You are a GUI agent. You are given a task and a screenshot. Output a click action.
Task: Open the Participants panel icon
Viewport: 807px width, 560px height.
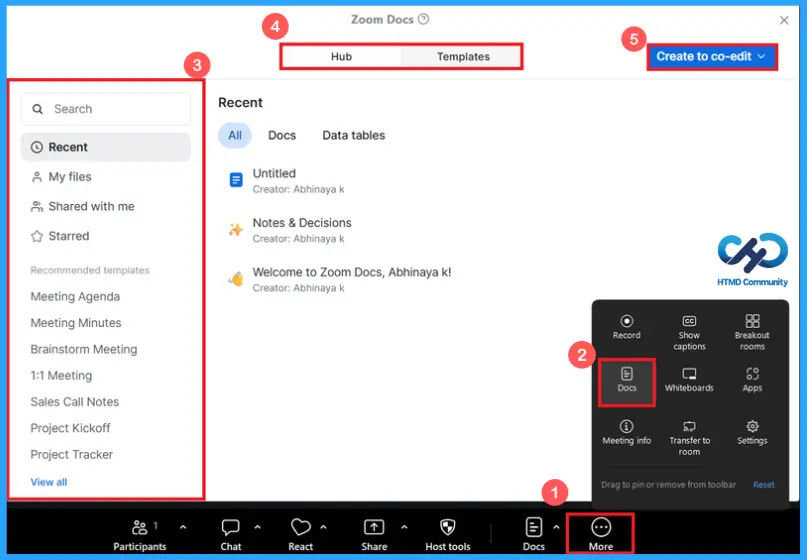tap(139, 528)
